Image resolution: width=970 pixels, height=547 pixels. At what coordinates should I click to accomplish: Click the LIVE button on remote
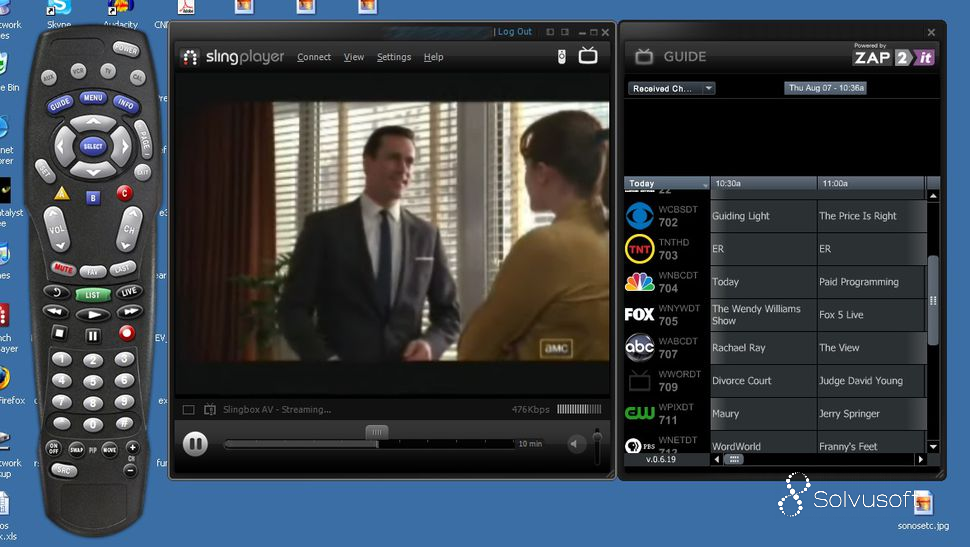tap(129, 291)
